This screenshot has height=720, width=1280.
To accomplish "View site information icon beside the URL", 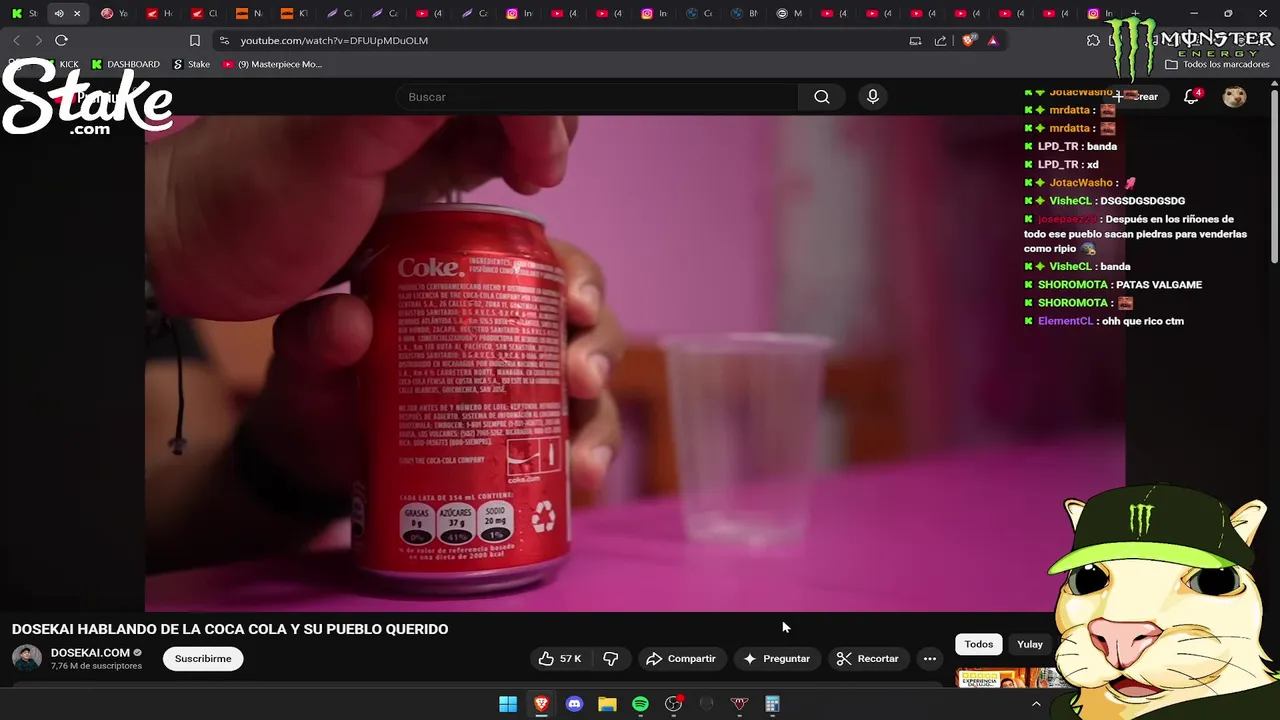I will coord(224,41).
